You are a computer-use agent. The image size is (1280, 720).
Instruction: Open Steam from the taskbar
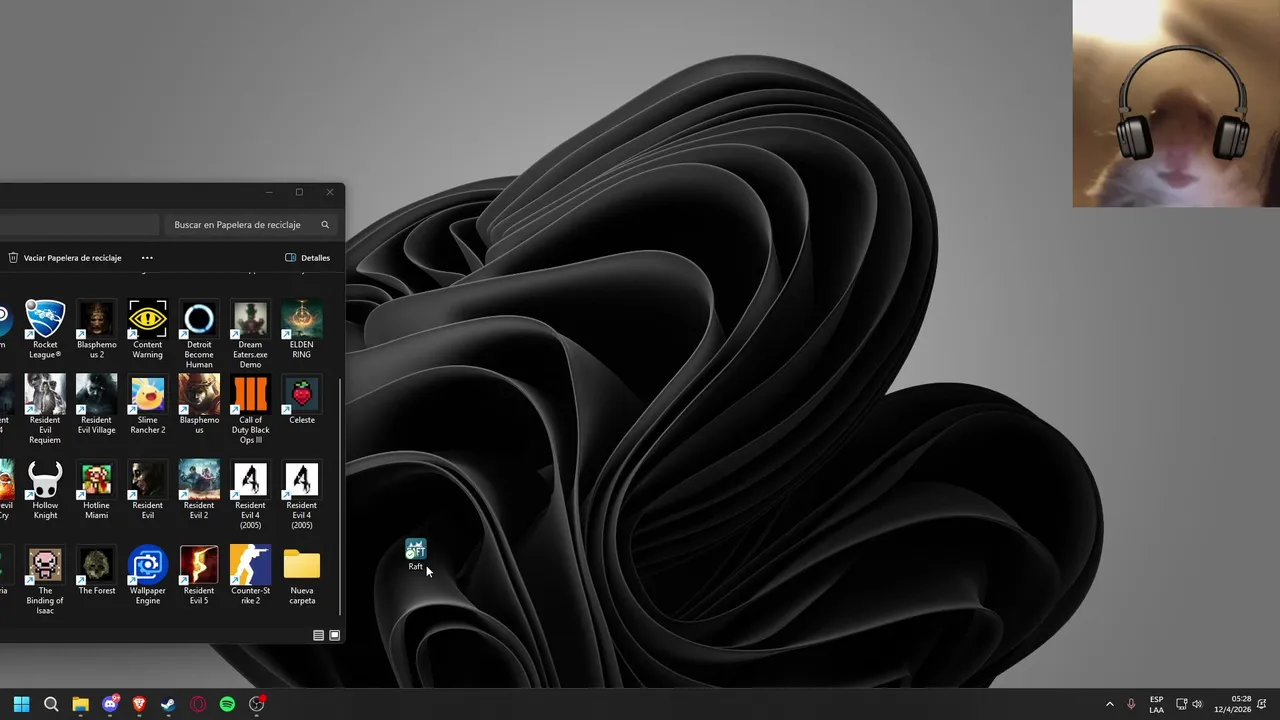tap(168, 704)
